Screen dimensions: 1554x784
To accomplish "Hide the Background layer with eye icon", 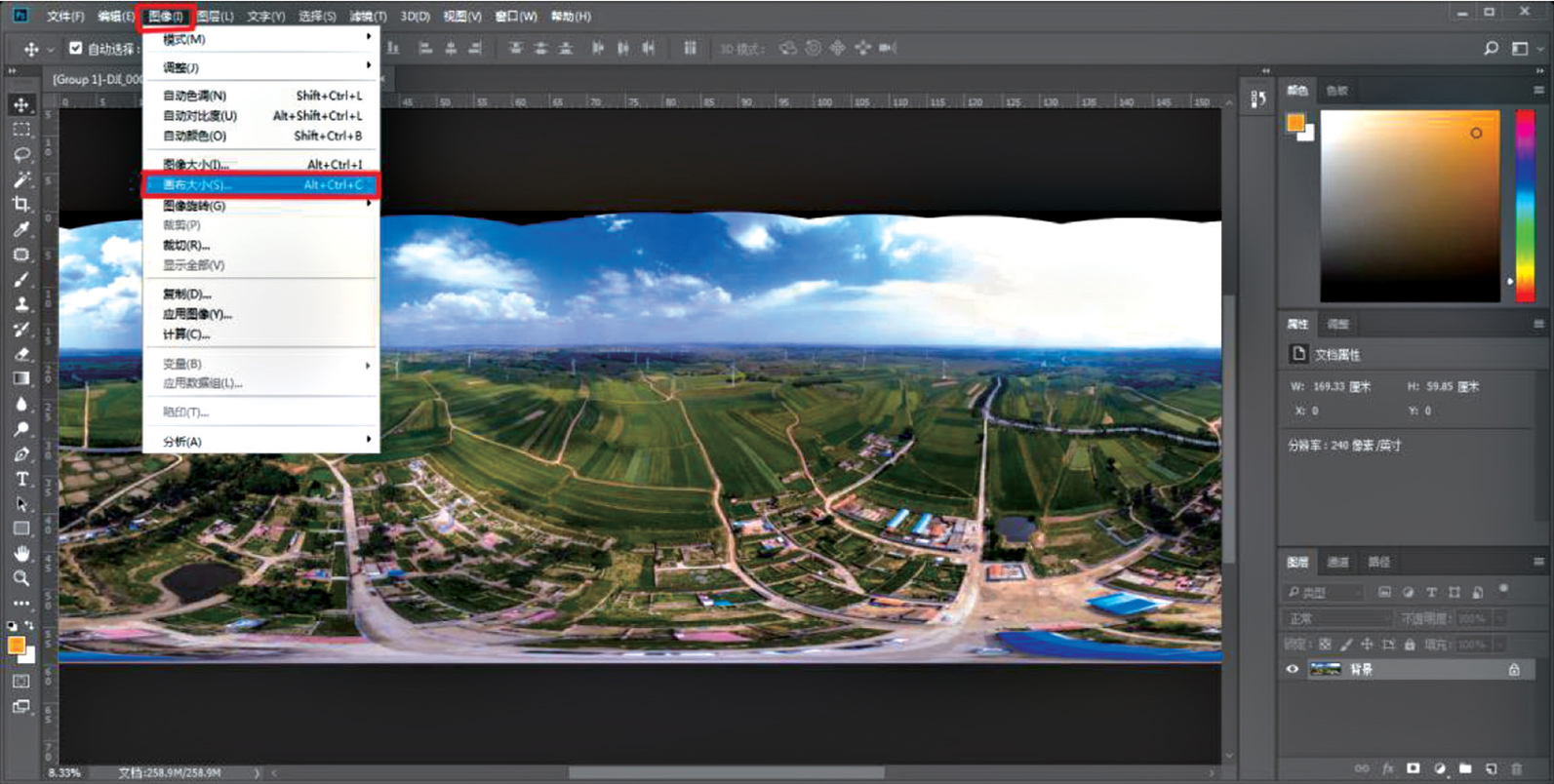I will point(1293,669).
